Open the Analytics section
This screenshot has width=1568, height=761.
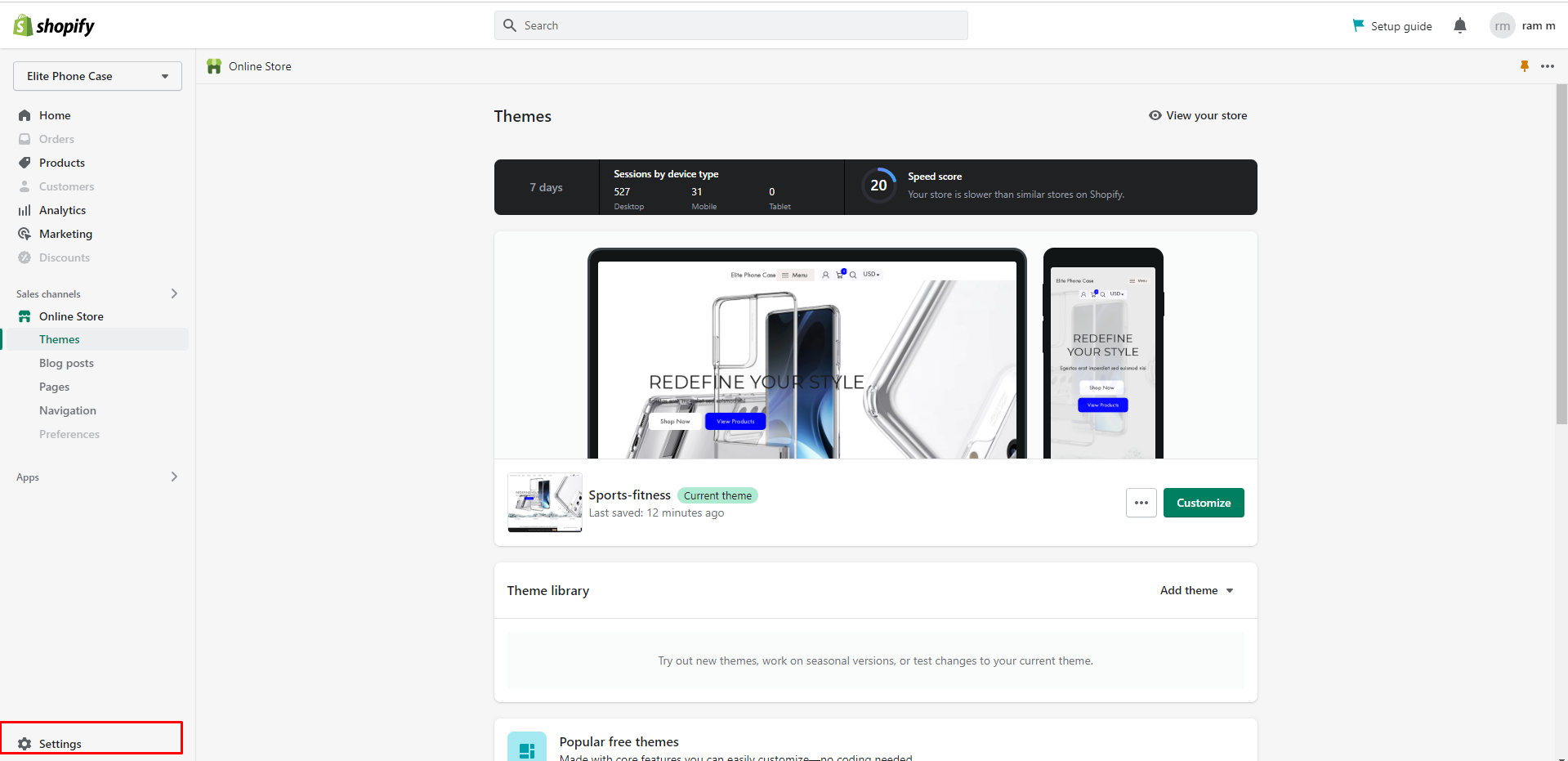[63, 210]
